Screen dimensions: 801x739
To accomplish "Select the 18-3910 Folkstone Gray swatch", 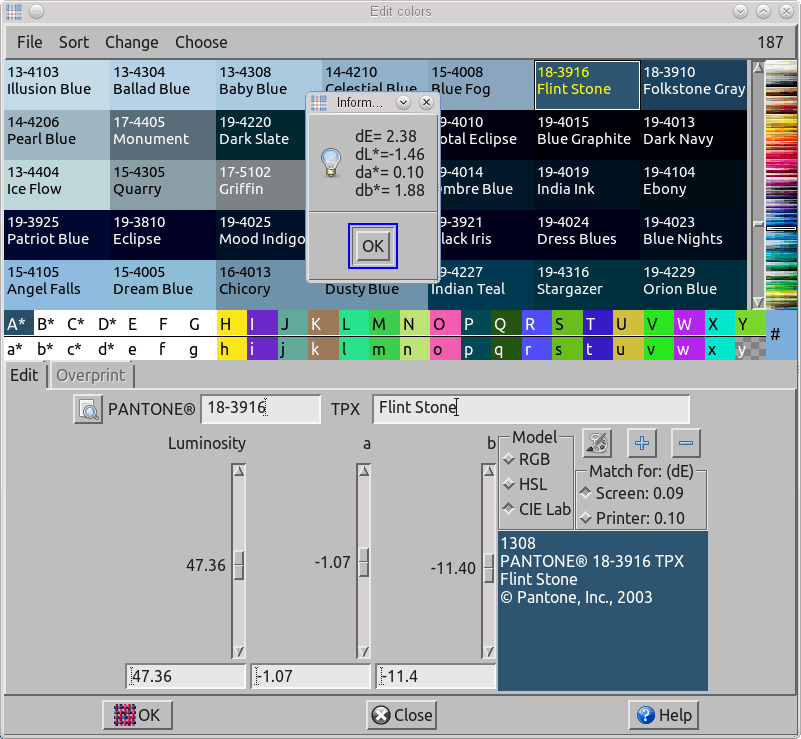I will (x=693, y=85).
